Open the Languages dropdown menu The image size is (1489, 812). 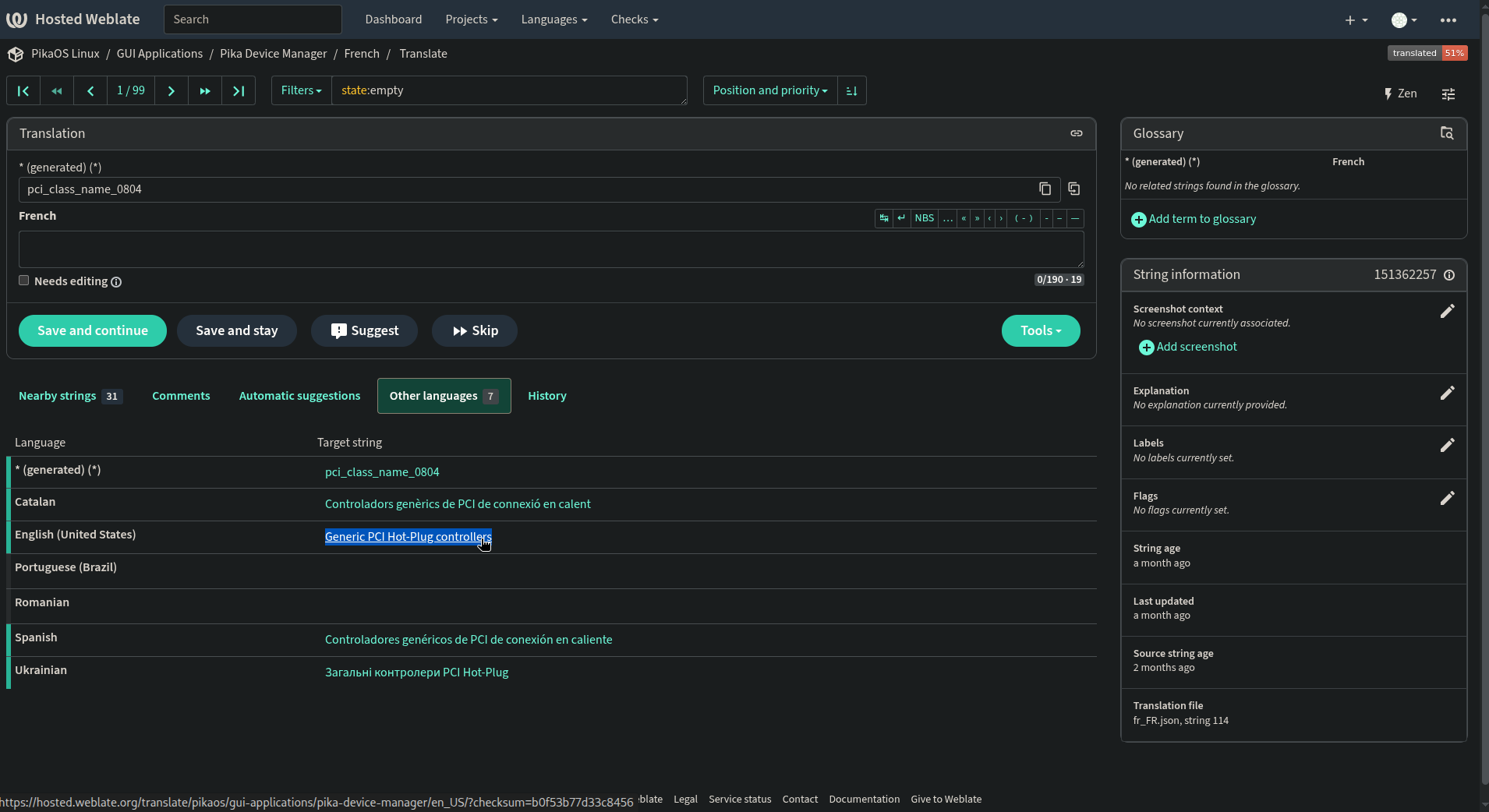point(554,19)
